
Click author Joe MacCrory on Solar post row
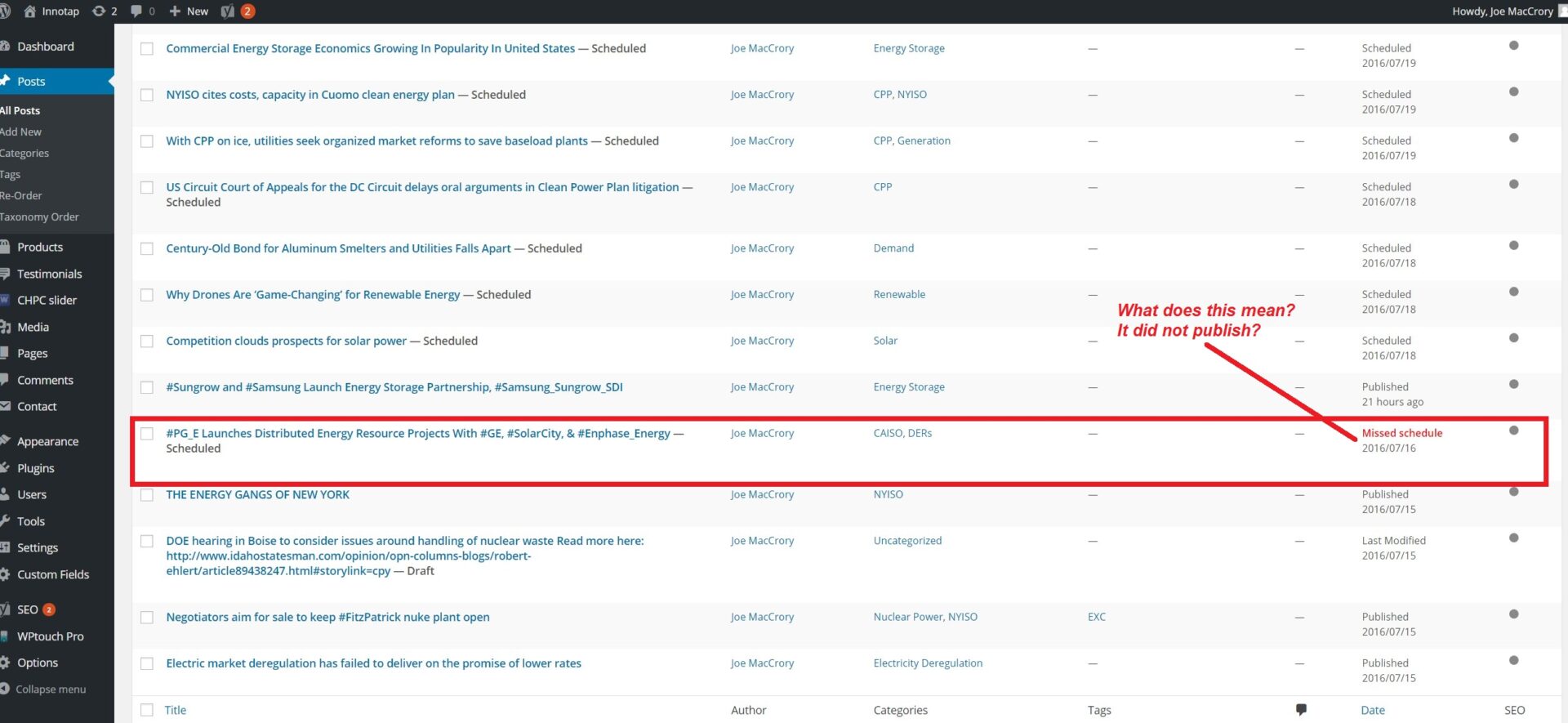click(x=762, y=341)
